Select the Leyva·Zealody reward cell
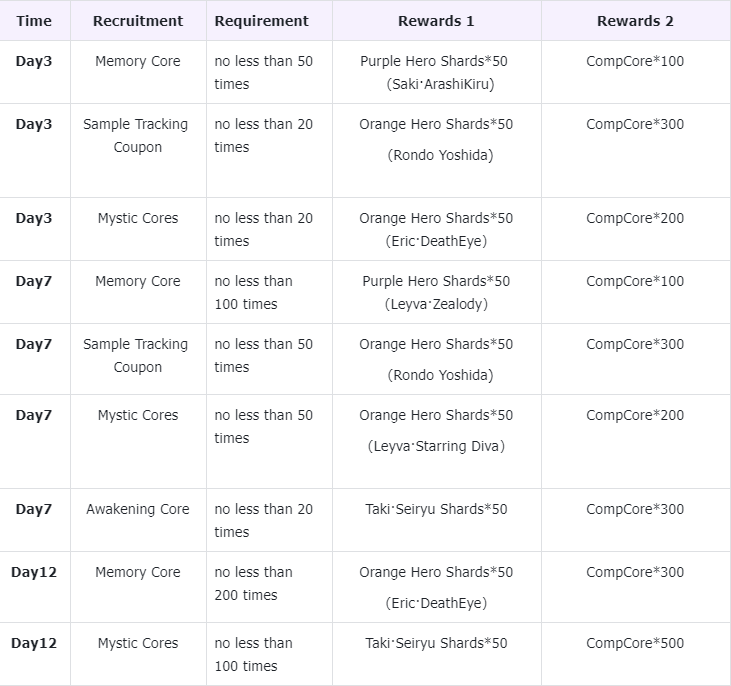Image resolution: width=731 pixels, height=686 pixels. point(436,292)
